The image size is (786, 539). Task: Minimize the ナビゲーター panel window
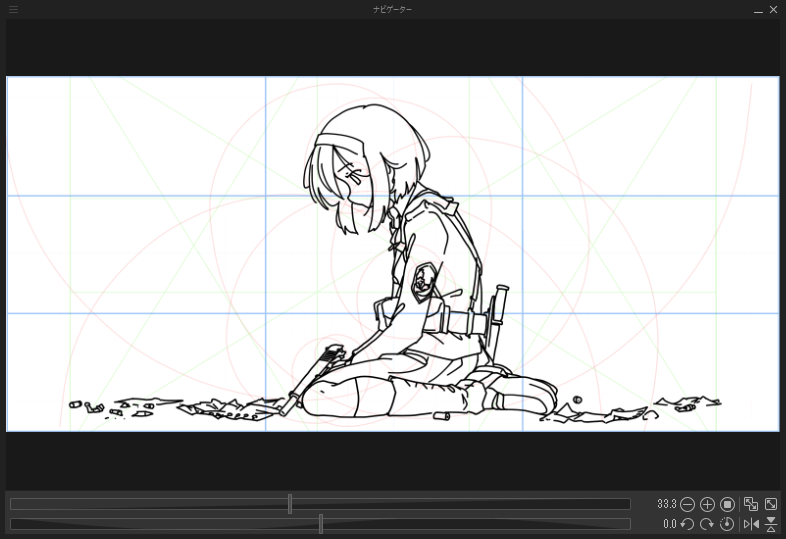pyautogui.click(x=759, y=9)
